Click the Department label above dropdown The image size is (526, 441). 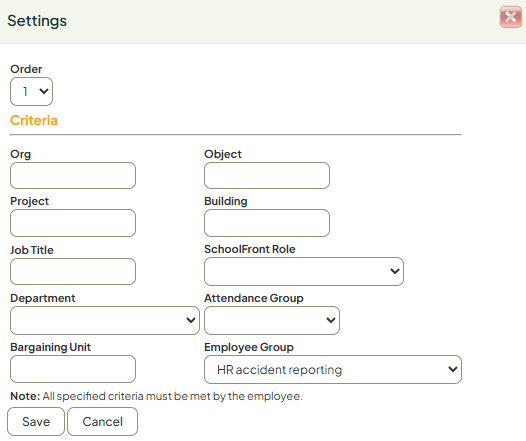(43, 298)
